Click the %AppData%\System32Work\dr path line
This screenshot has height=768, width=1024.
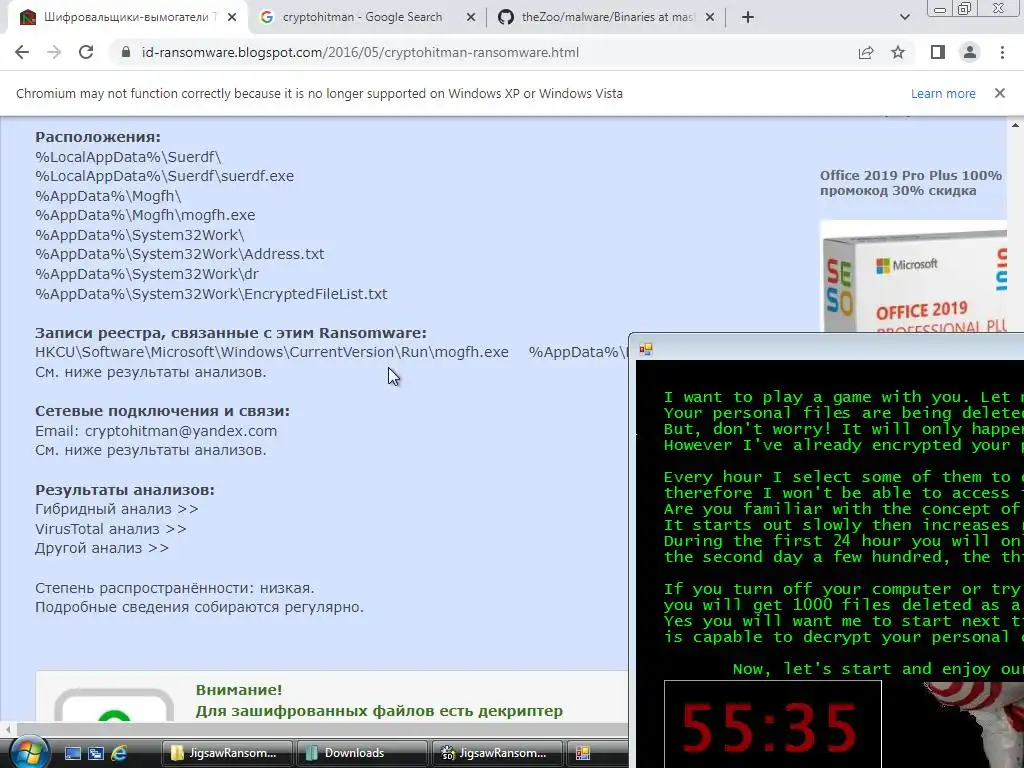[x=147, y=274]
